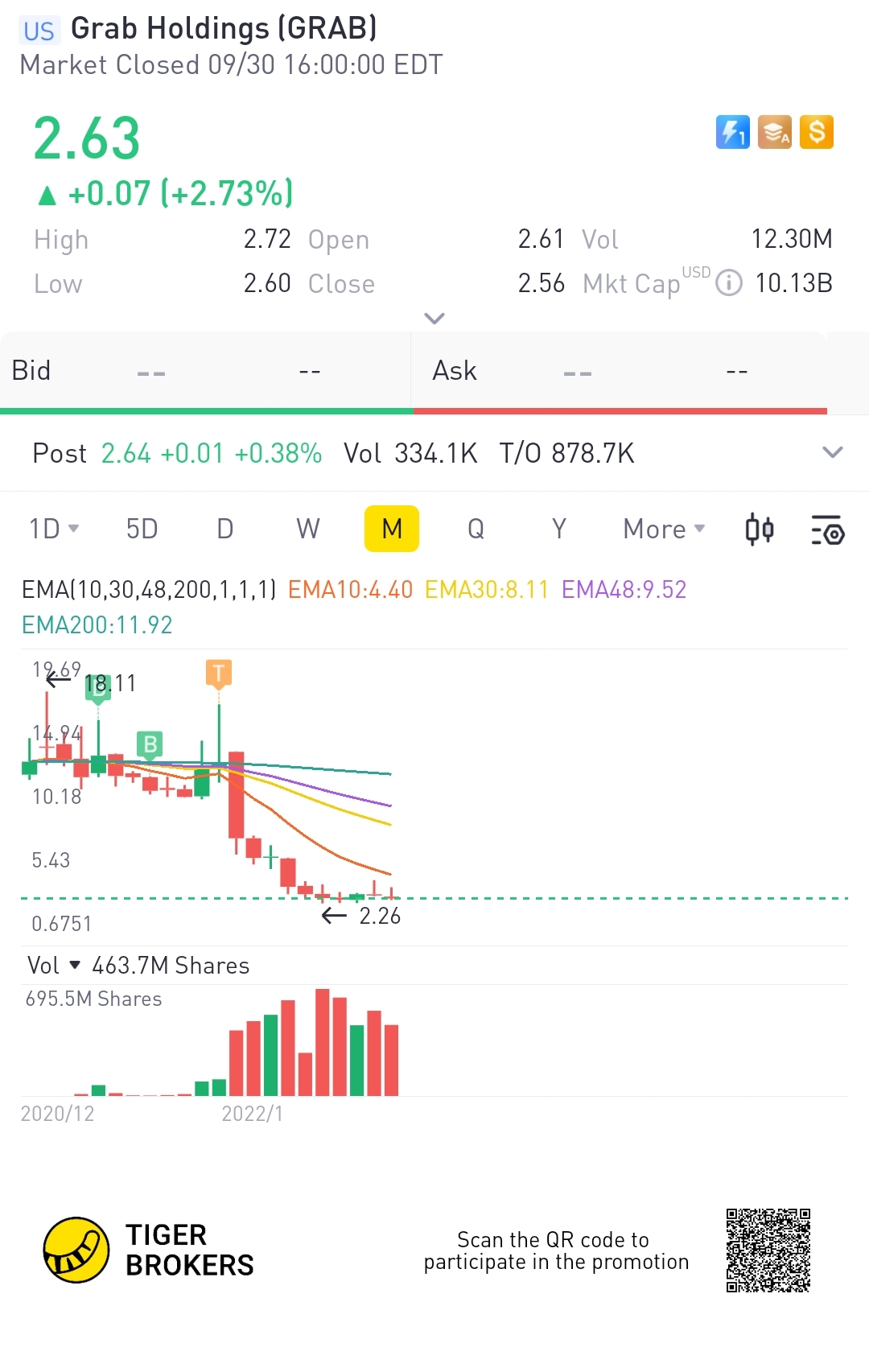869x1372 pixels.
Task: Open the More timeframes dropdown
Action: pyautogui.click(x=664, y=529)
